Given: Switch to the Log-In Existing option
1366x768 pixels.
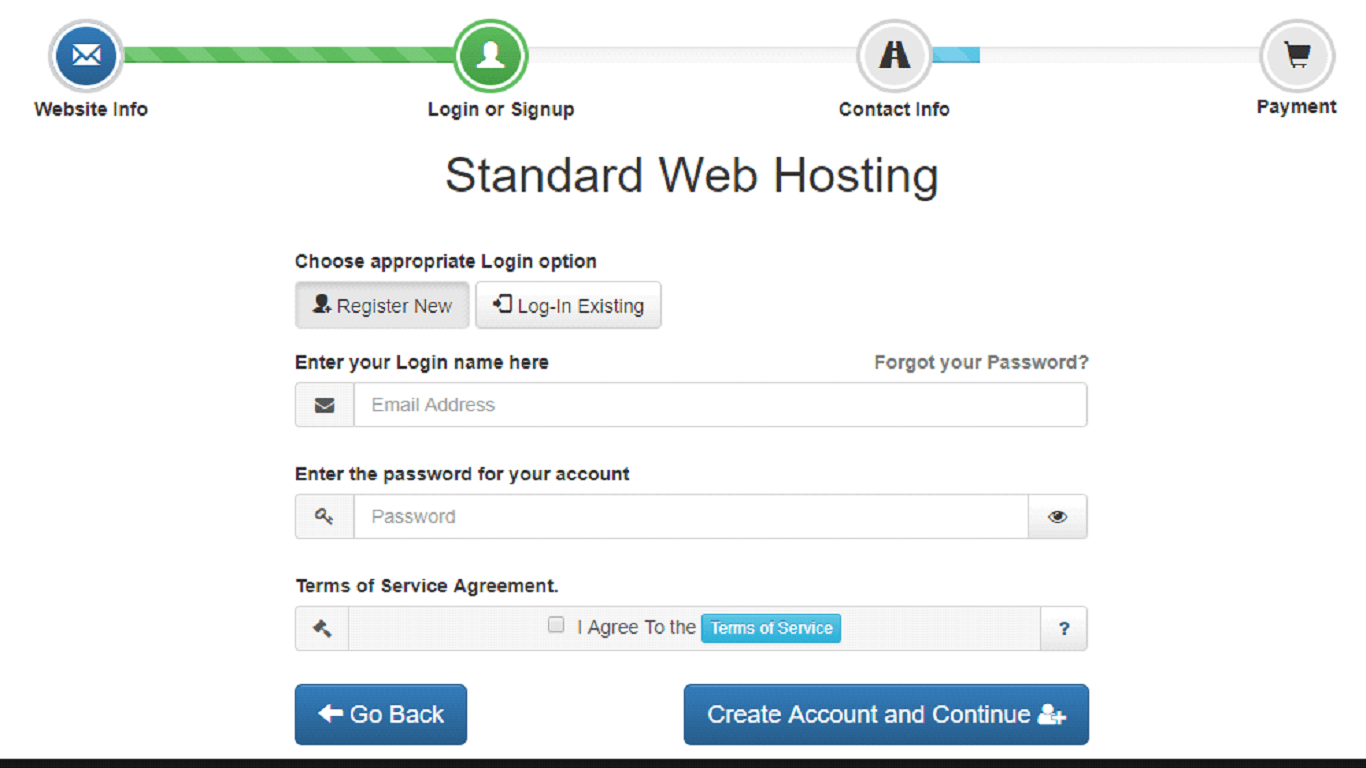Looking at the screenshot, I should (568, 305).
